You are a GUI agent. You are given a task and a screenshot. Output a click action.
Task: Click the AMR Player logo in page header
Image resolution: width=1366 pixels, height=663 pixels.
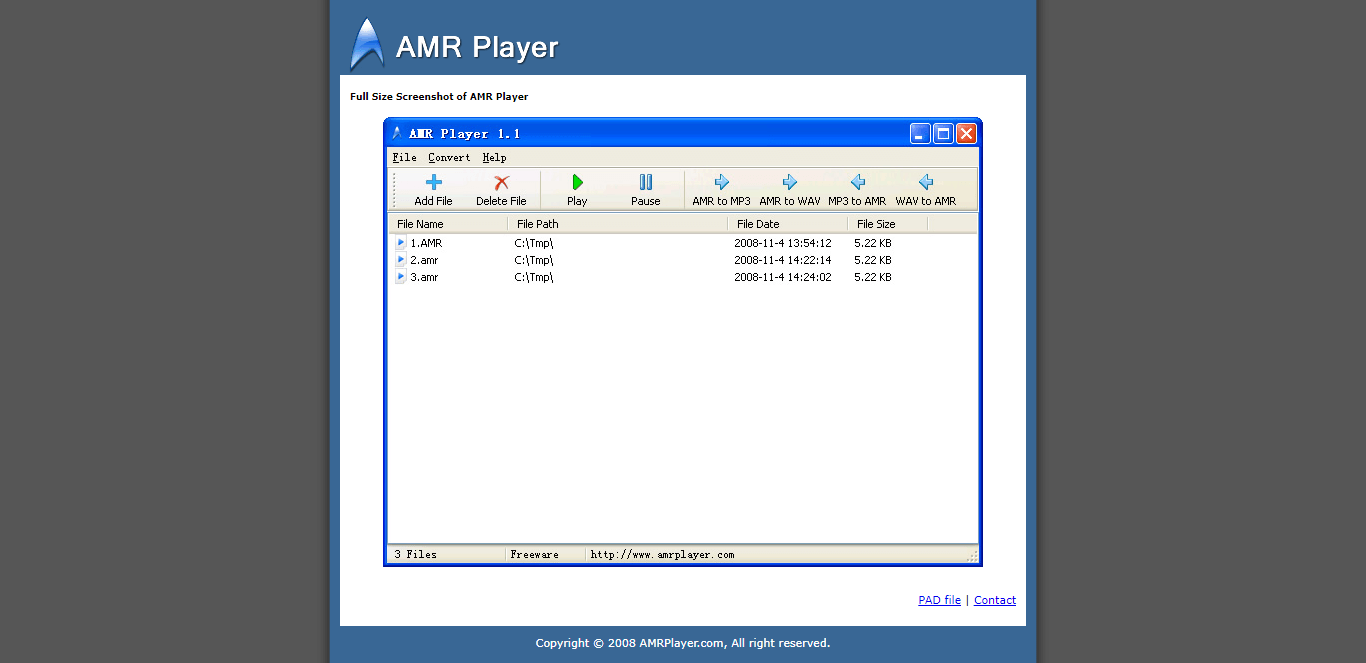[367, 45]
